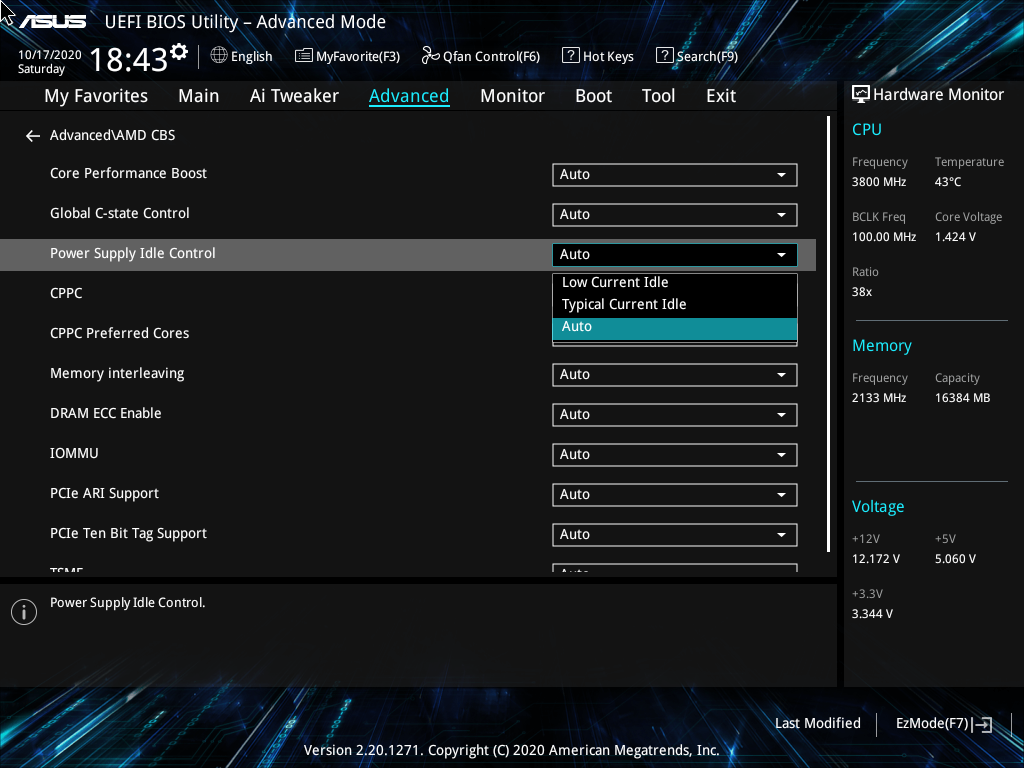Click the settings list vertical scrollbar
Viewport: 1024px width, 768px height.
coord(828,333)
